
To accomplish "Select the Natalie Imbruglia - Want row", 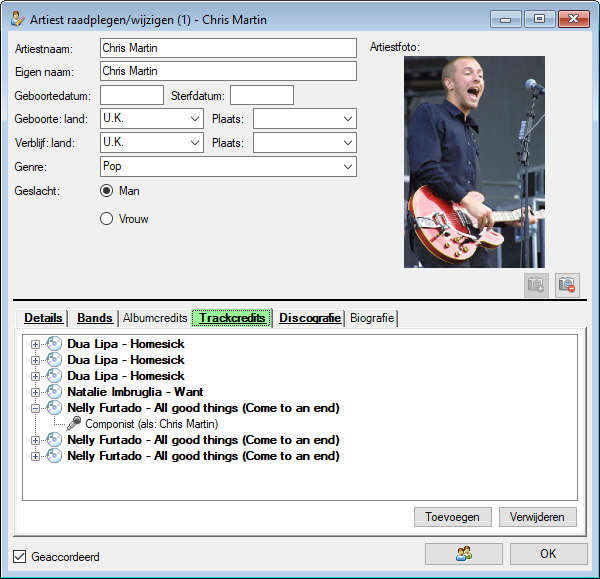I will coord(135,392).
